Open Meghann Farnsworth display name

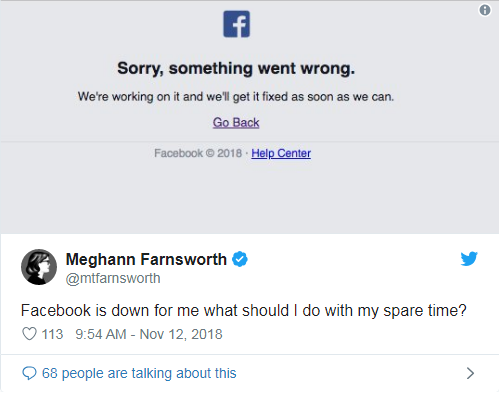(146, 259)
